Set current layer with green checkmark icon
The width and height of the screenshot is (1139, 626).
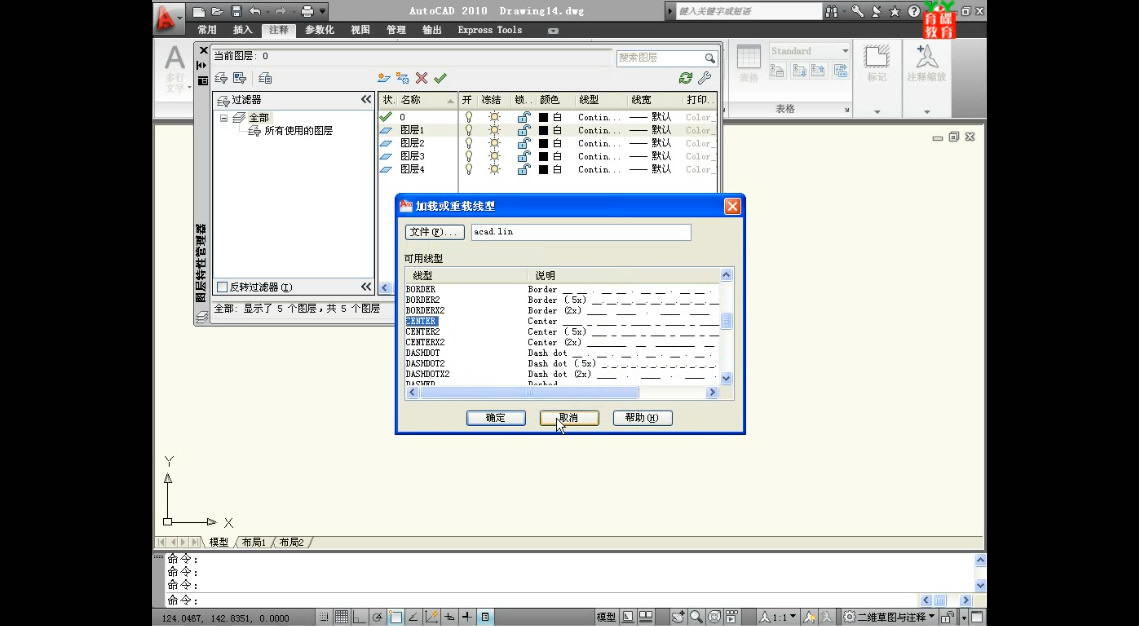(440, 78)
